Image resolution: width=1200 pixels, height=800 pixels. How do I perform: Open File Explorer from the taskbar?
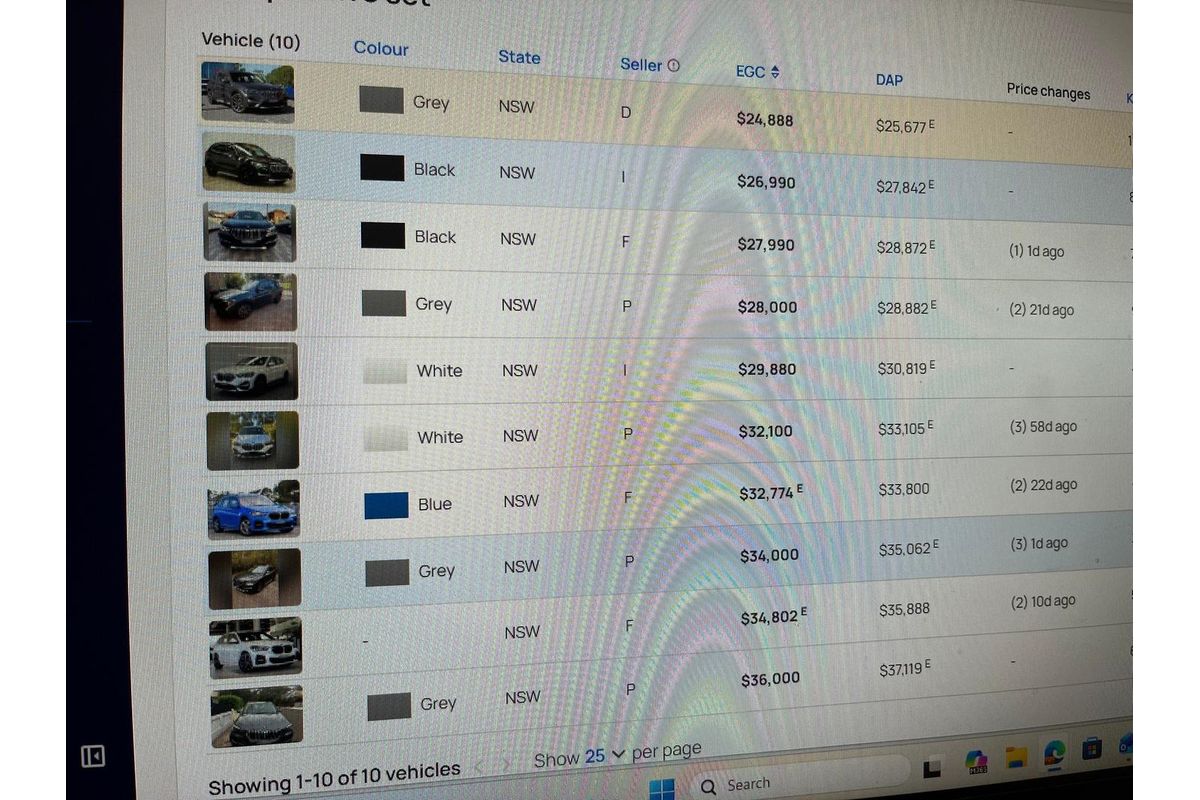click(1016, 756)
